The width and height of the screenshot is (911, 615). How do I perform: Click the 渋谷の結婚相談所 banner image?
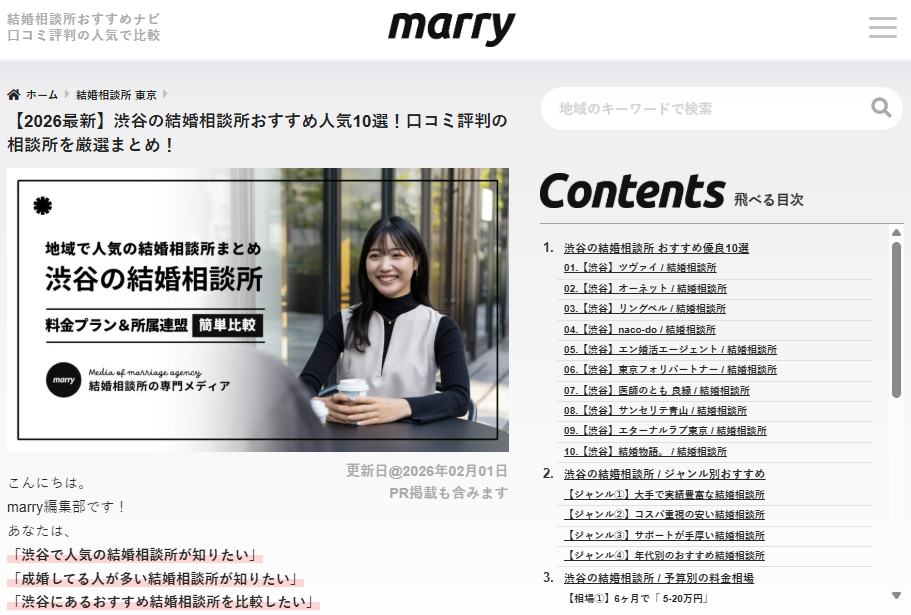click(x=257, y=310)
